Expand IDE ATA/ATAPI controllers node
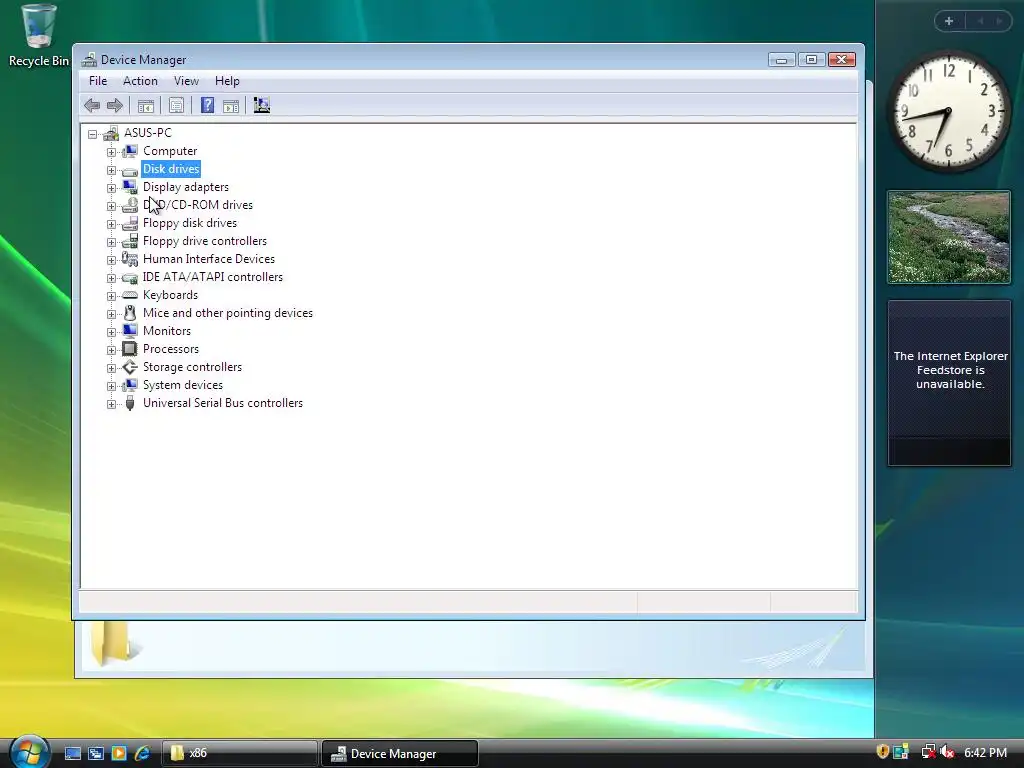 point(112,278)
